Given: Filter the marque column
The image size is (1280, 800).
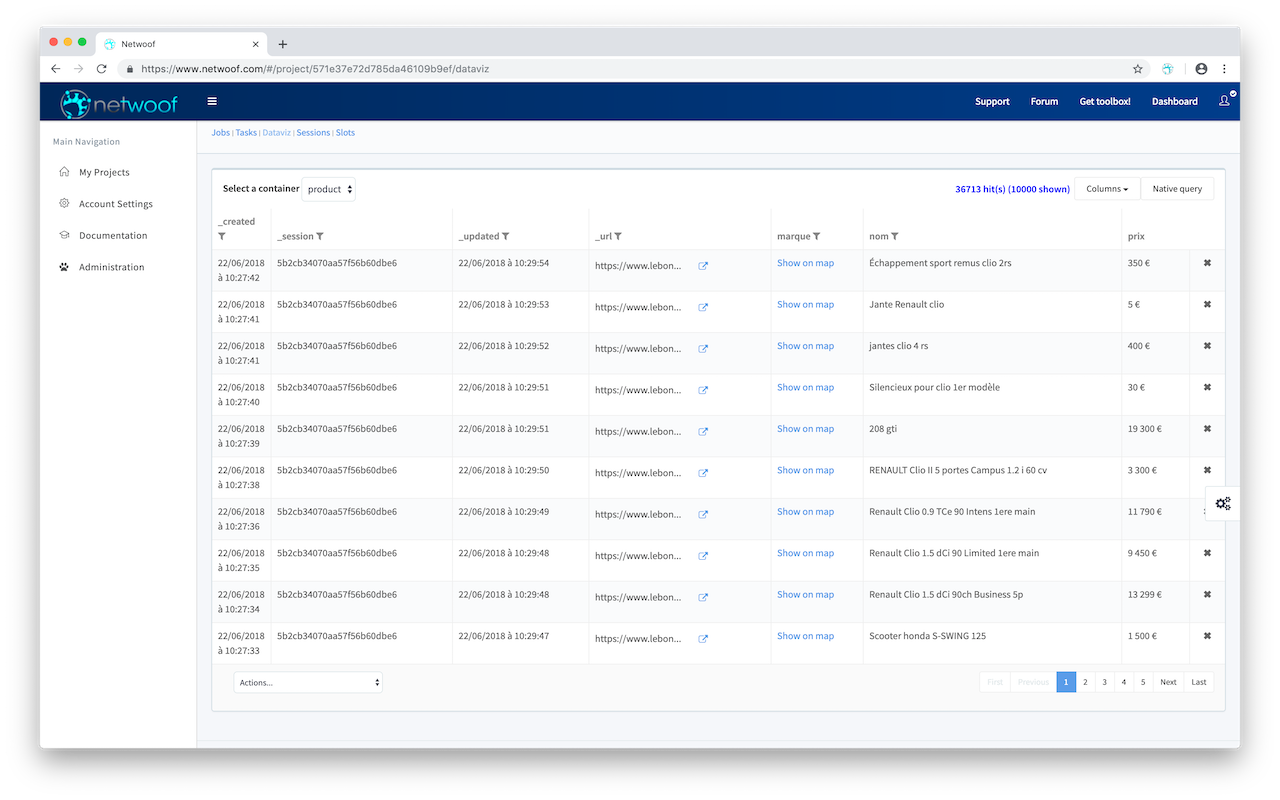Looking at the screenshot, I should pos(817,237).
